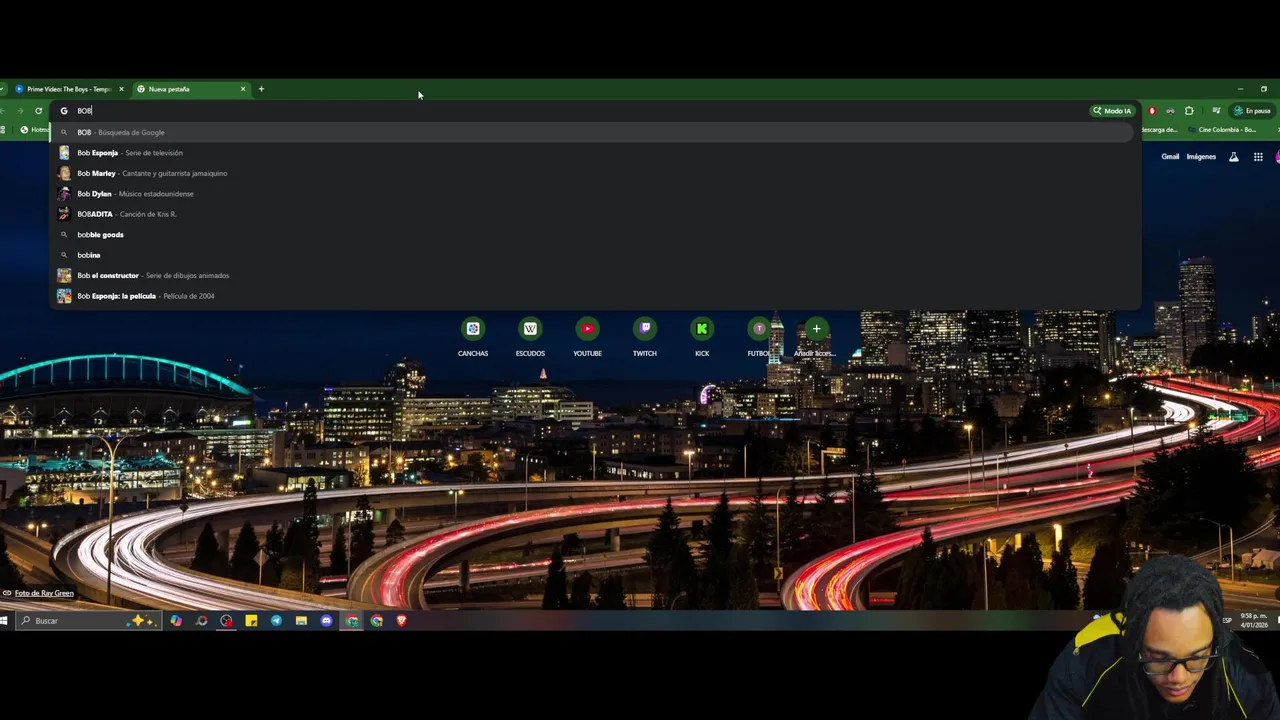The width and height of the screenshot is (1280, 720).
Task: Activate Modo IA button in address bar
Action: (x=1112, y=111)
